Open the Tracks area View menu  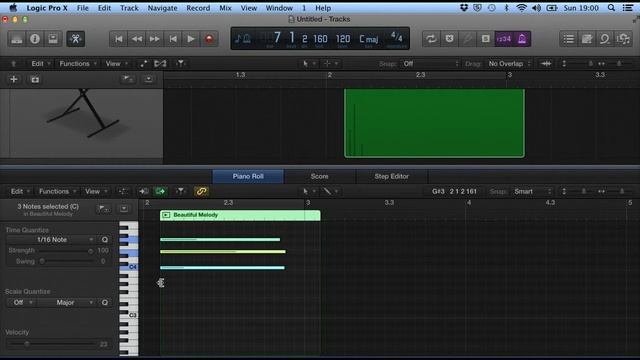coord(116,64)
